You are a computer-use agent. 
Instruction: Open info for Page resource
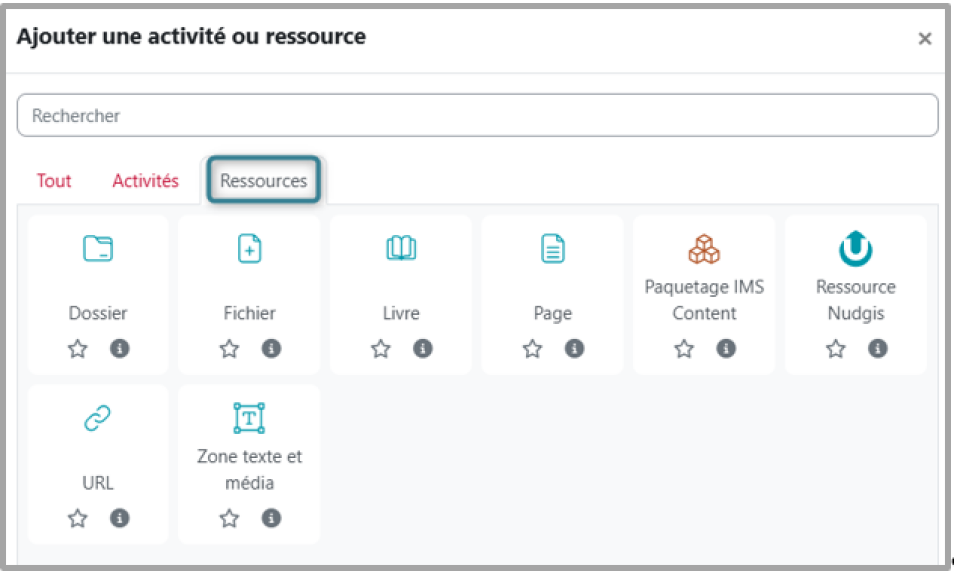pos(574,349)
